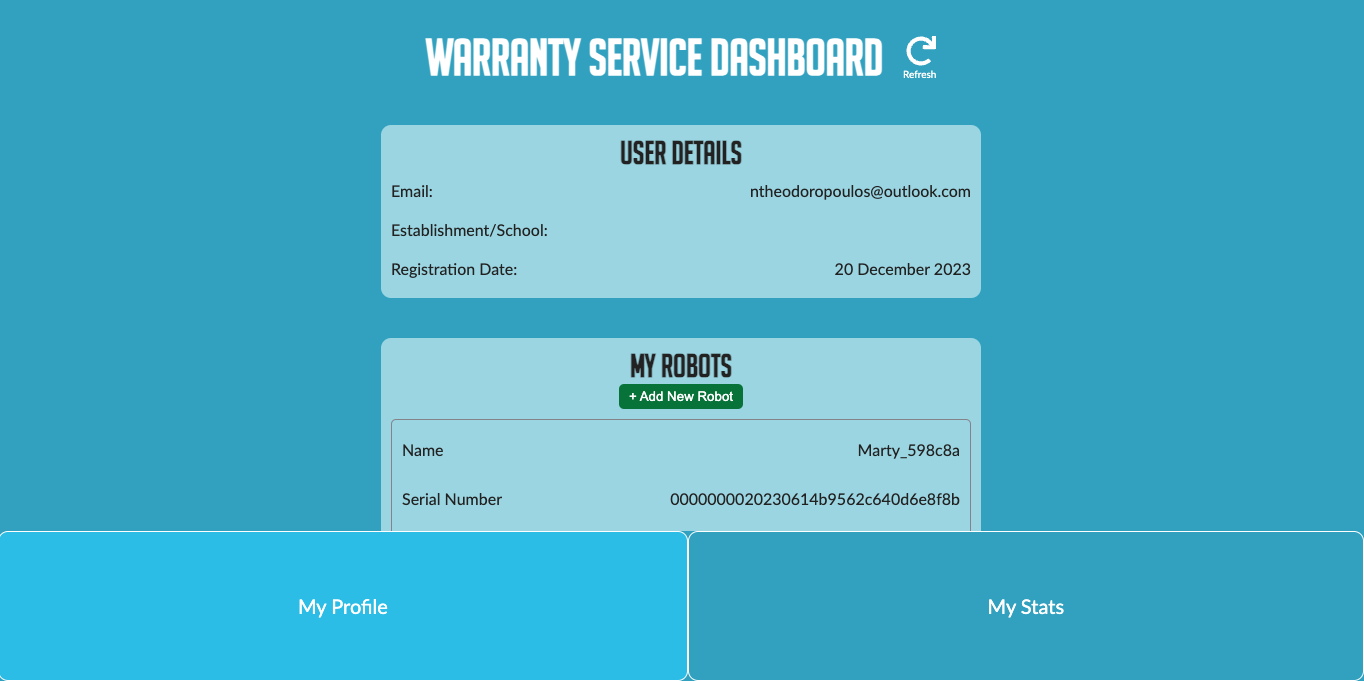Click the User Details panel heading

coord(680,153)
